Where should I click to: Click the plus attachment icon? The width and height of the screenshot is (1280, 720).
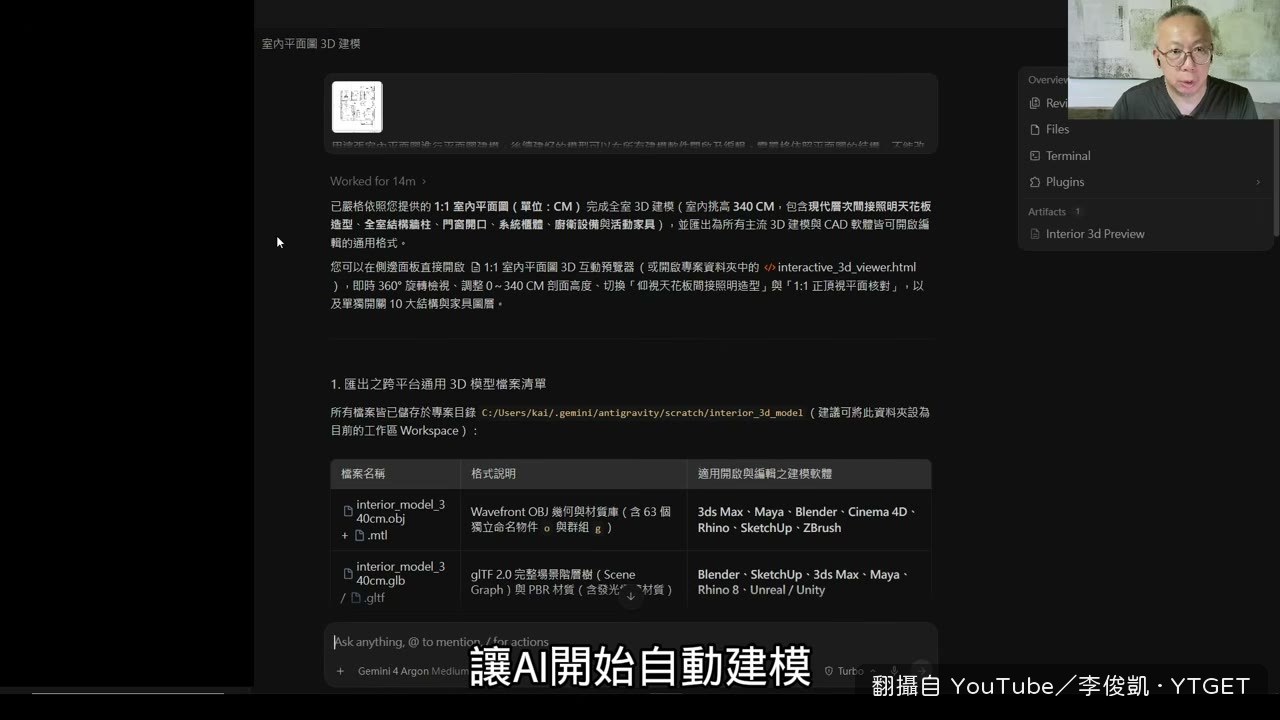(340, 671)
